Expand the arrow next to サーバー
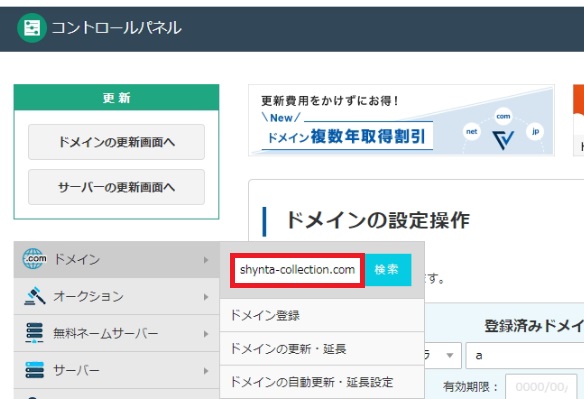Screen dimensions: 584x399 pyautogui.click(x=206, y=371)
